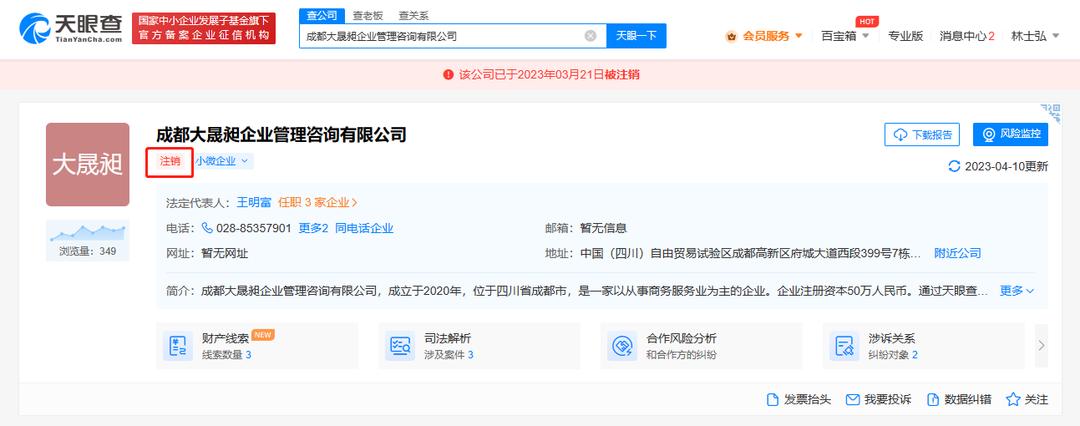Image resolution: width=1080 pixels, height=426 pixels.
Task: Click the next arrow on the cards carousel
Action: [x=1041, y=345]
